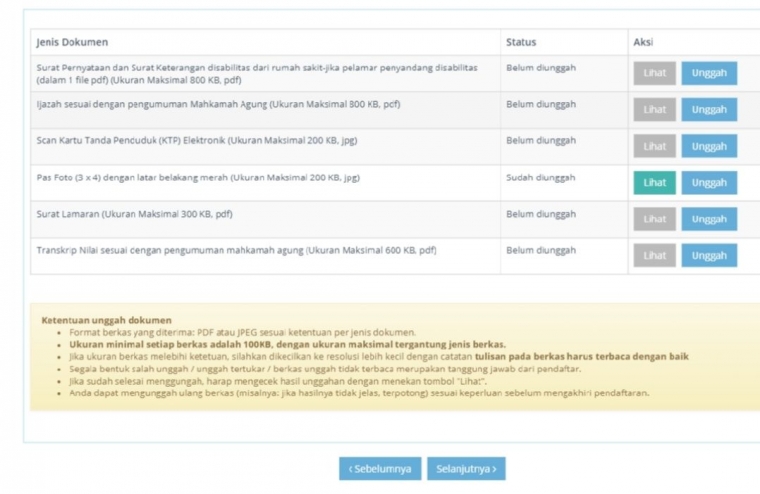The image size is (760, 494).
Task: View the Ijazah document using Lihat
Action: (654, 110)
